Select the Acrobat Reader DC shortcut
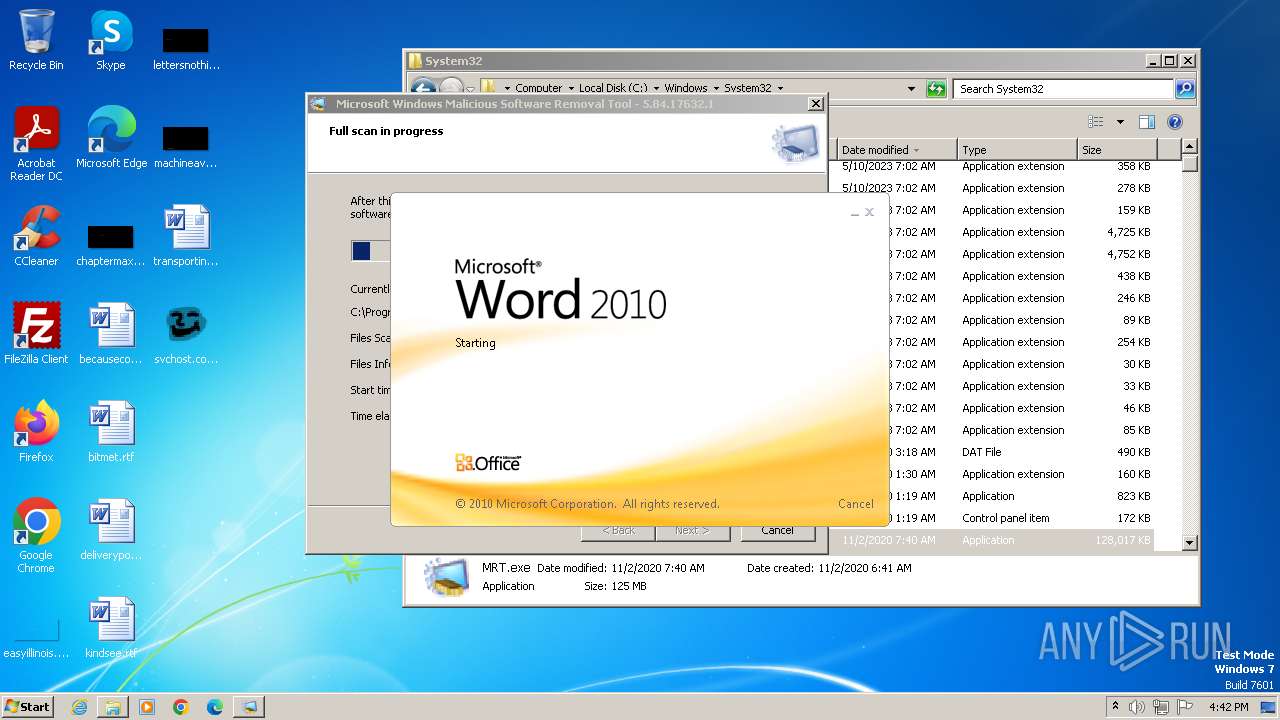Viewport: 1280px width, 720px height. pyautogui.click(x=36, y=144)
